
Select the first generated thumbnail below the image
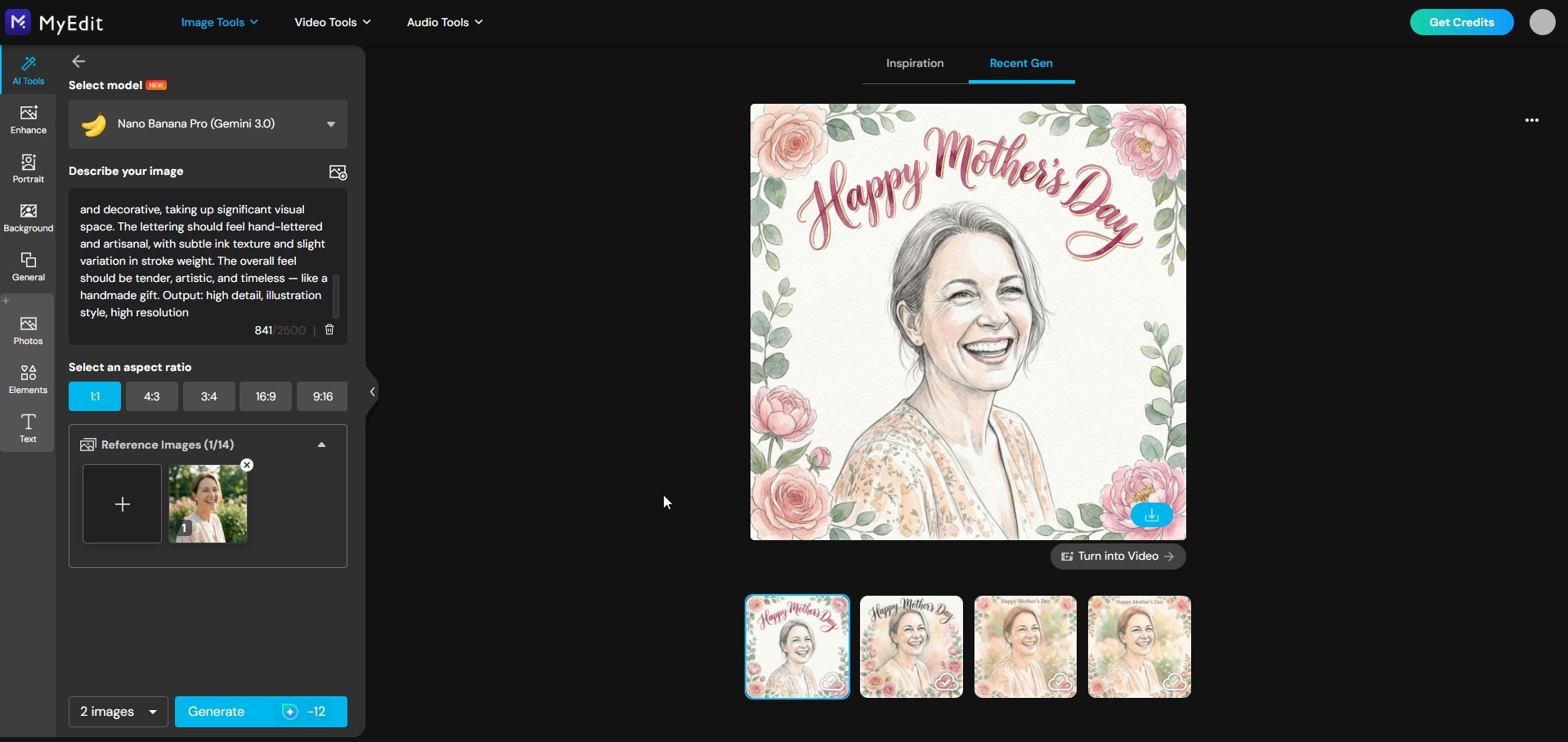796,646
